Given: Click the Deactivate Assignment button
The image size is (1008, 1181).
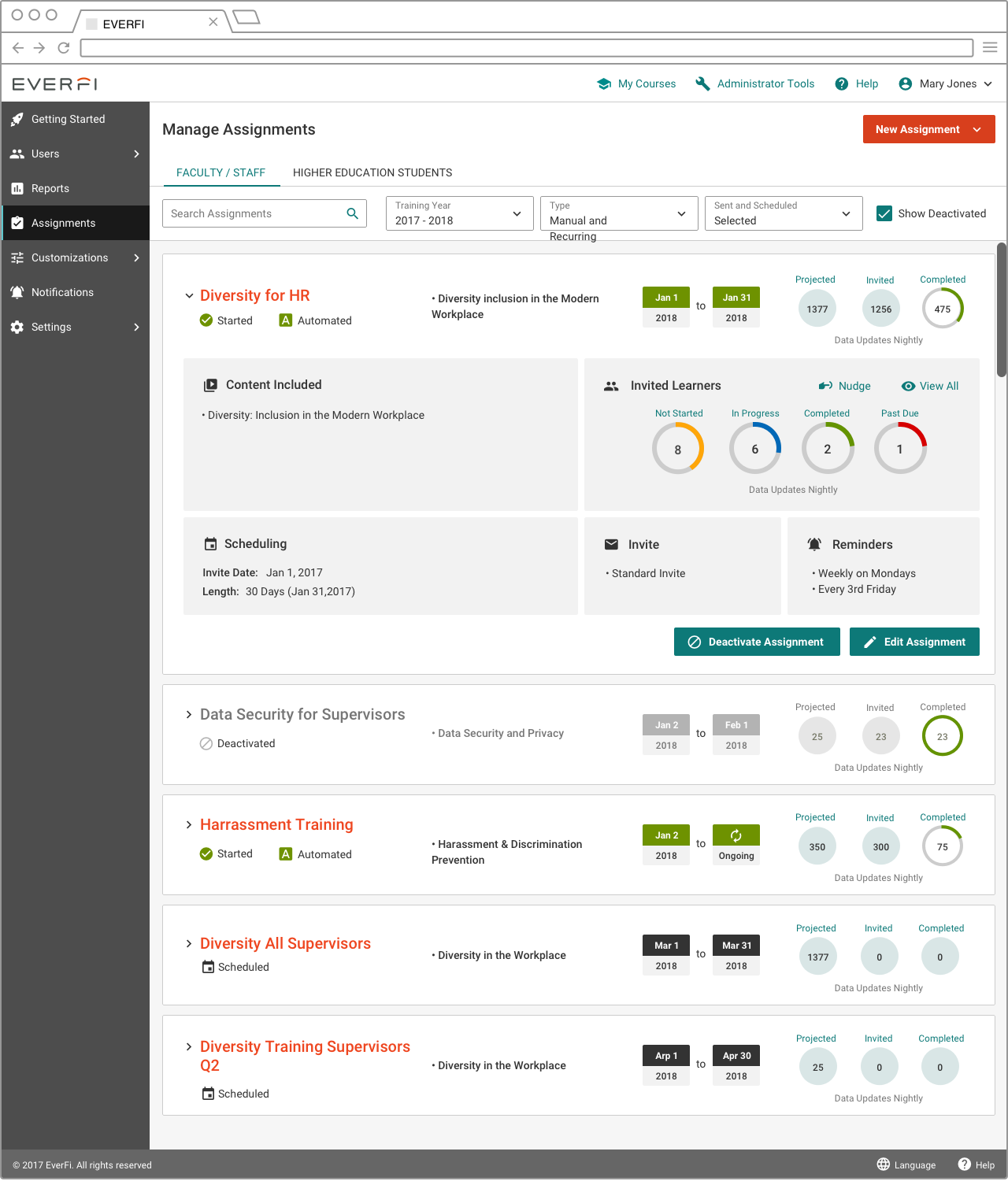Looking at the screenshot, I should point(757,642).
